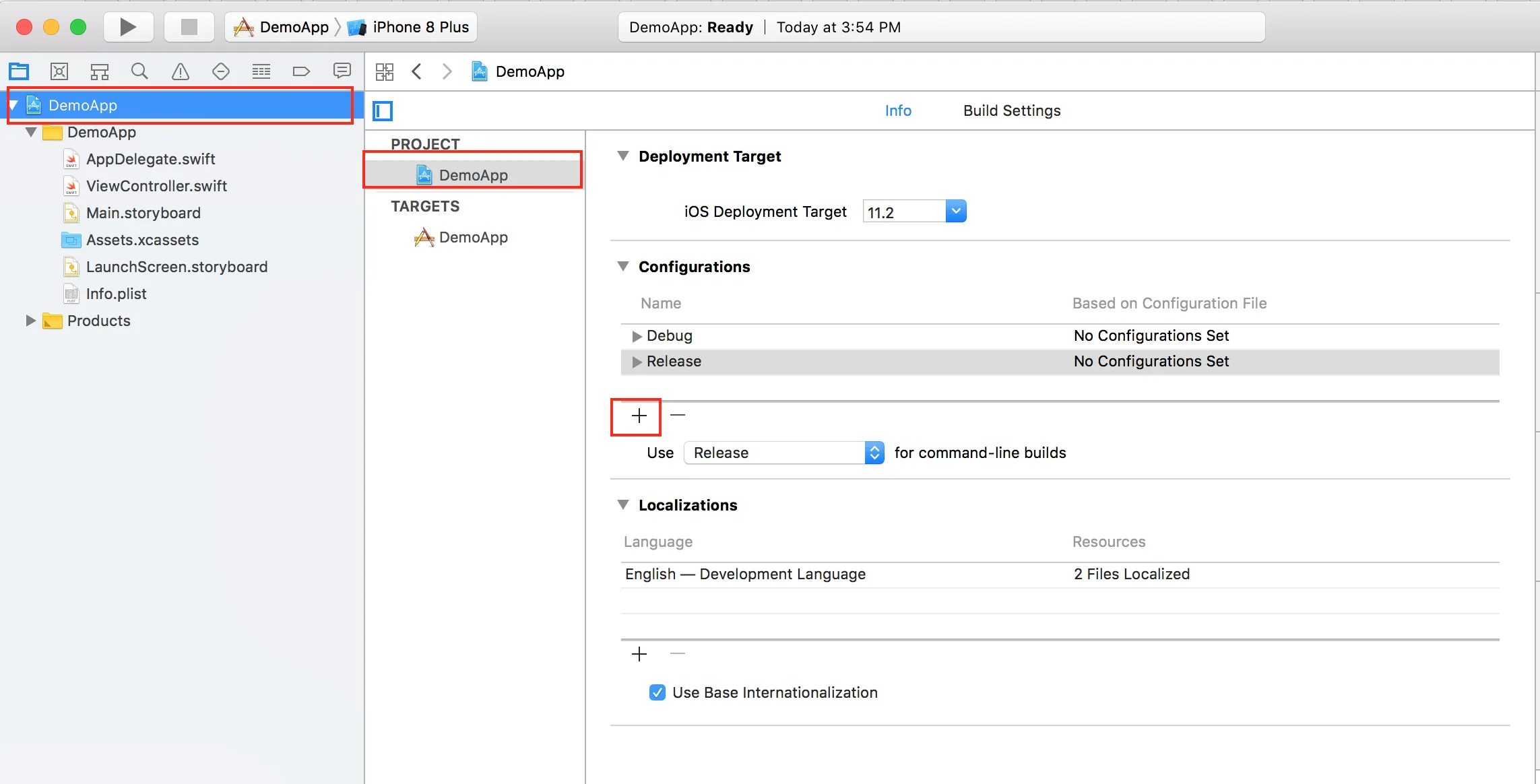The width and height of the screenshot is (1540, 784).
Task: Collapse the Deployment Target section
Action: [623, 156]
